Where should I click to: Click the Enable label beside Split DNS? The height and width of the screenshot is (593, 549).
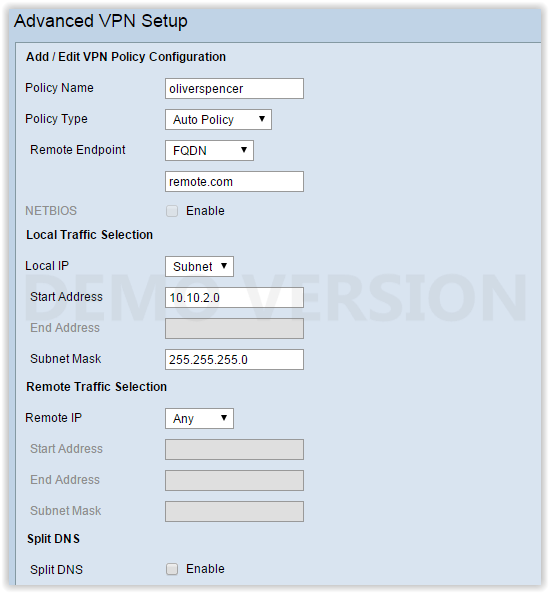205,569
